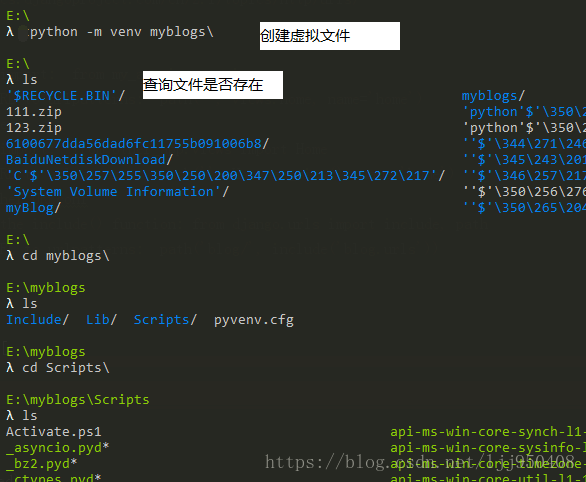Click the 'cd myblogs\' command line

pyautogui.click(x=66, y=256)
